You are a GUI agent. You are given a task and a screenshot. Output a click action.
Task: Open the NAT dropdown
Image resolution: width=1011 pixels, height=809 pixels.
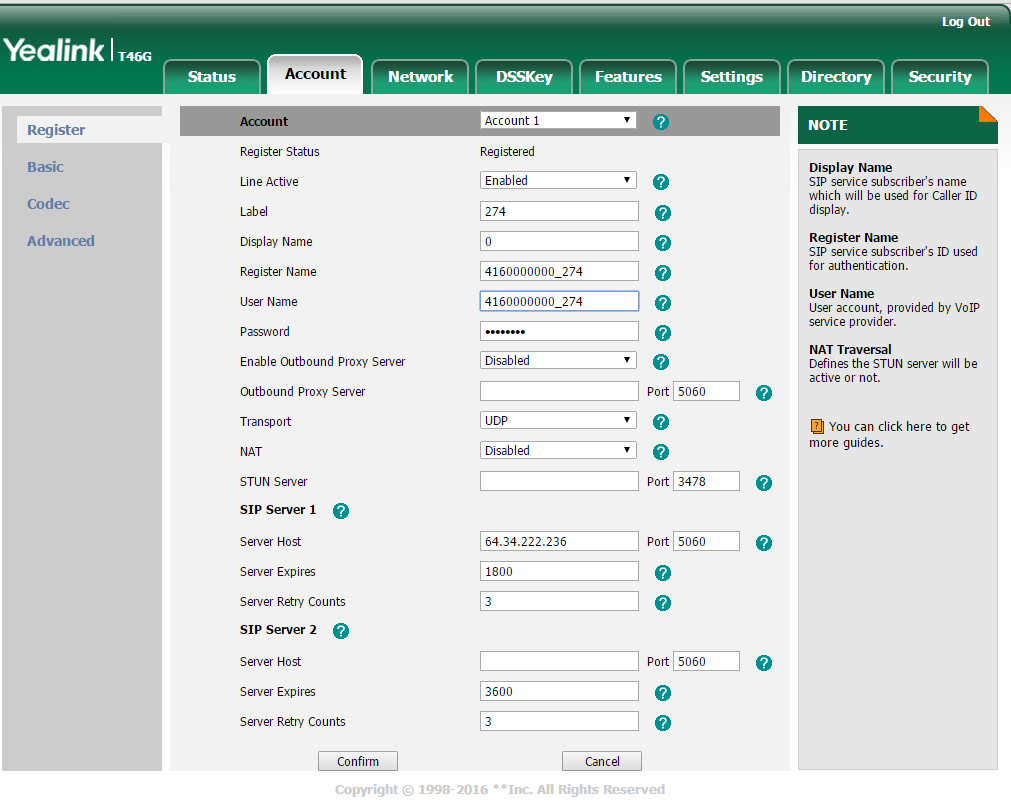(558, 451)
